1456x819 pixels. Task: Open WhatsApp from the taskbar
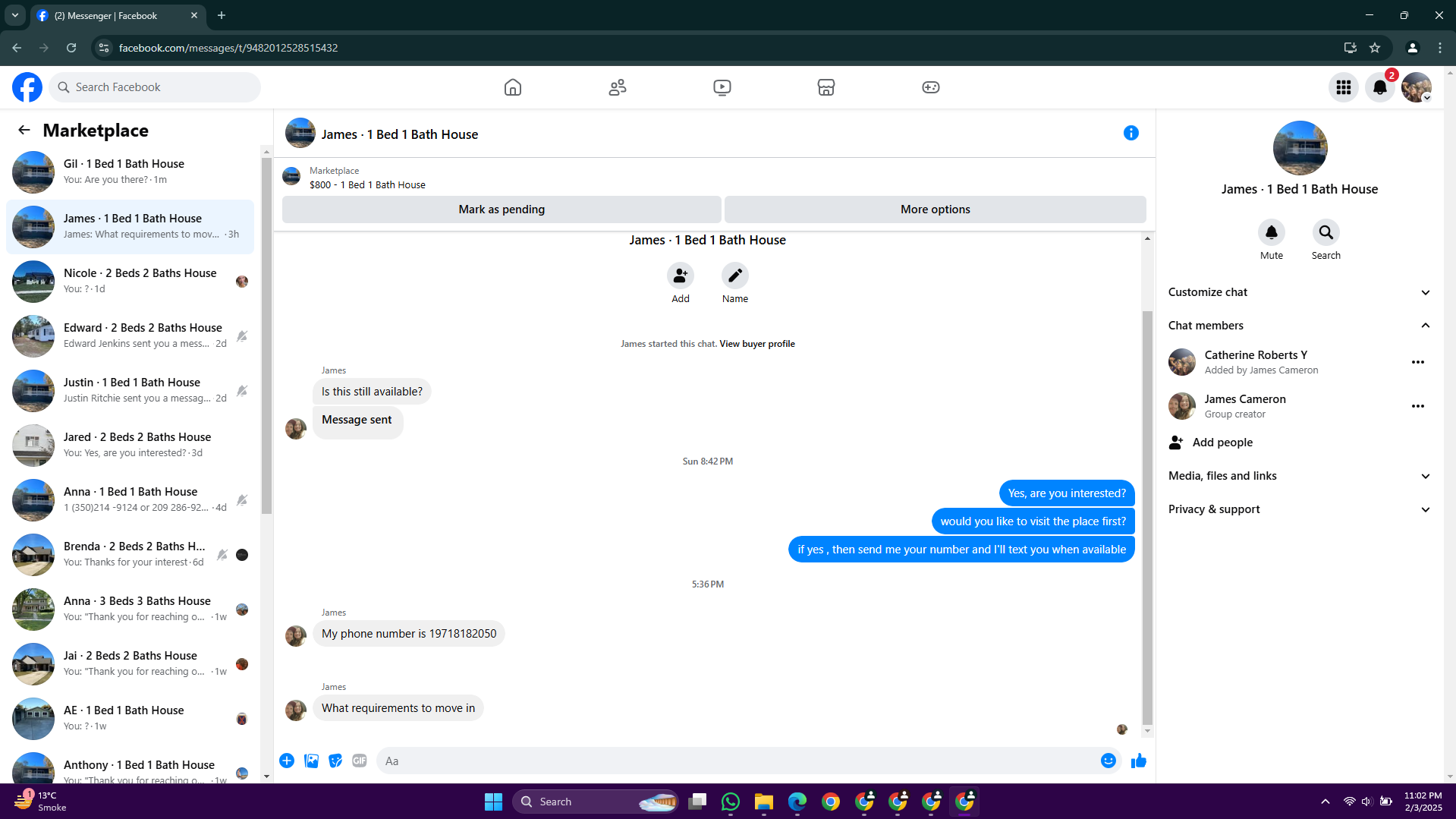click(x=731, y=802)
